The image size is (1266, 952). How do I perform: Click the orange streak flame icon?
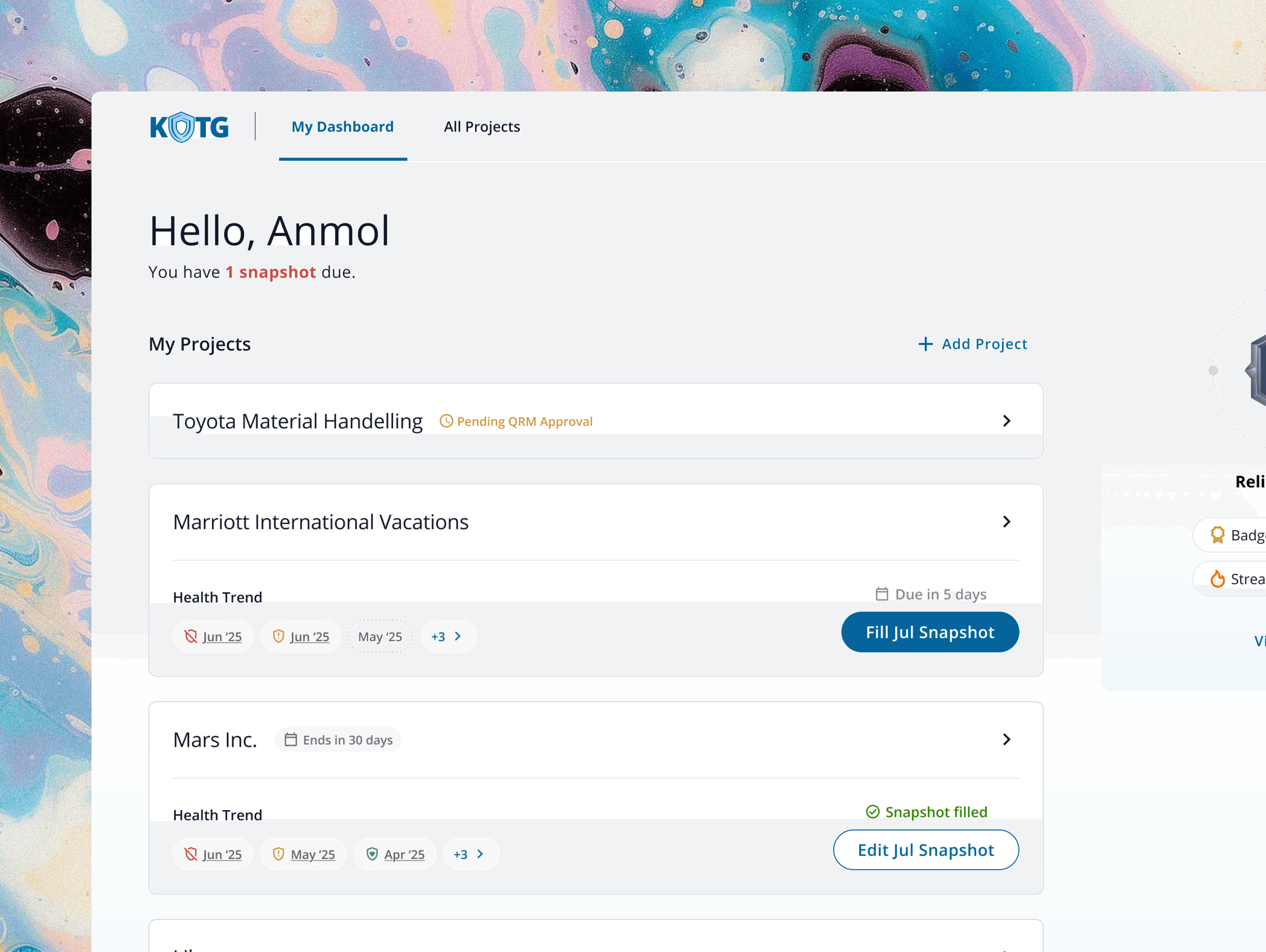tap(1218, 579)
